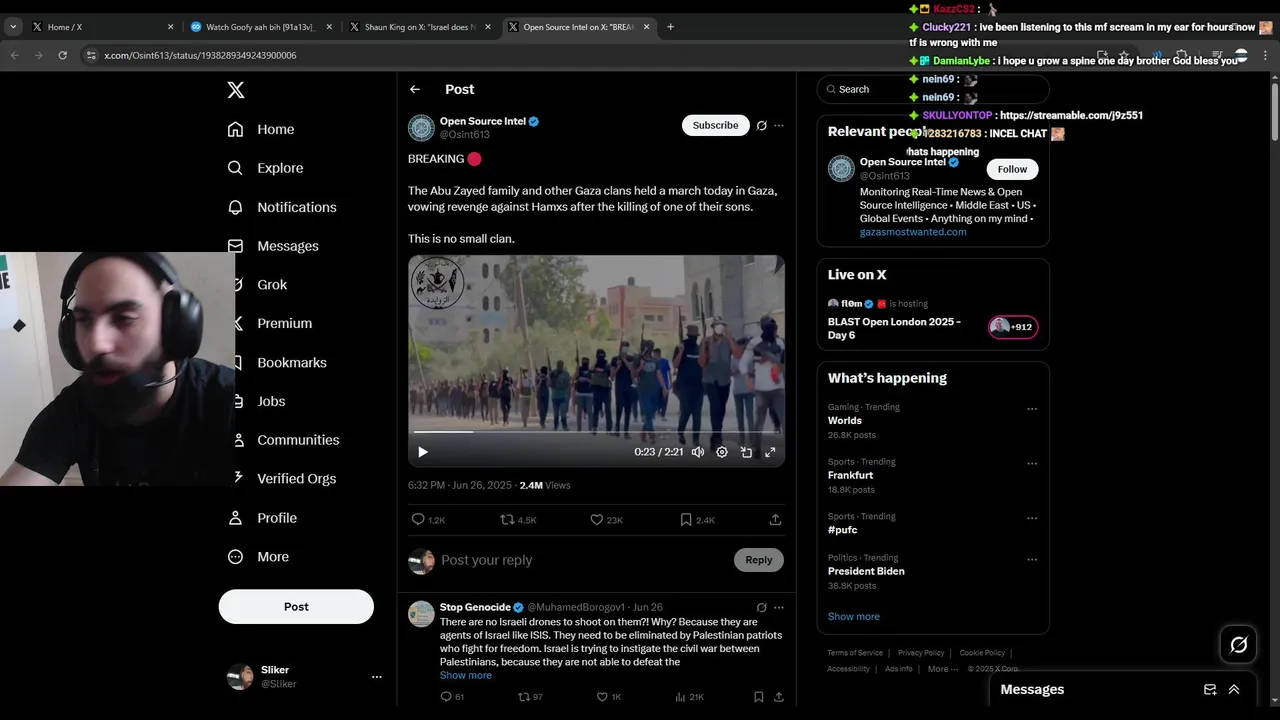Mute the video with the speaker icon
1280x720 pixels.
(698, 452)
